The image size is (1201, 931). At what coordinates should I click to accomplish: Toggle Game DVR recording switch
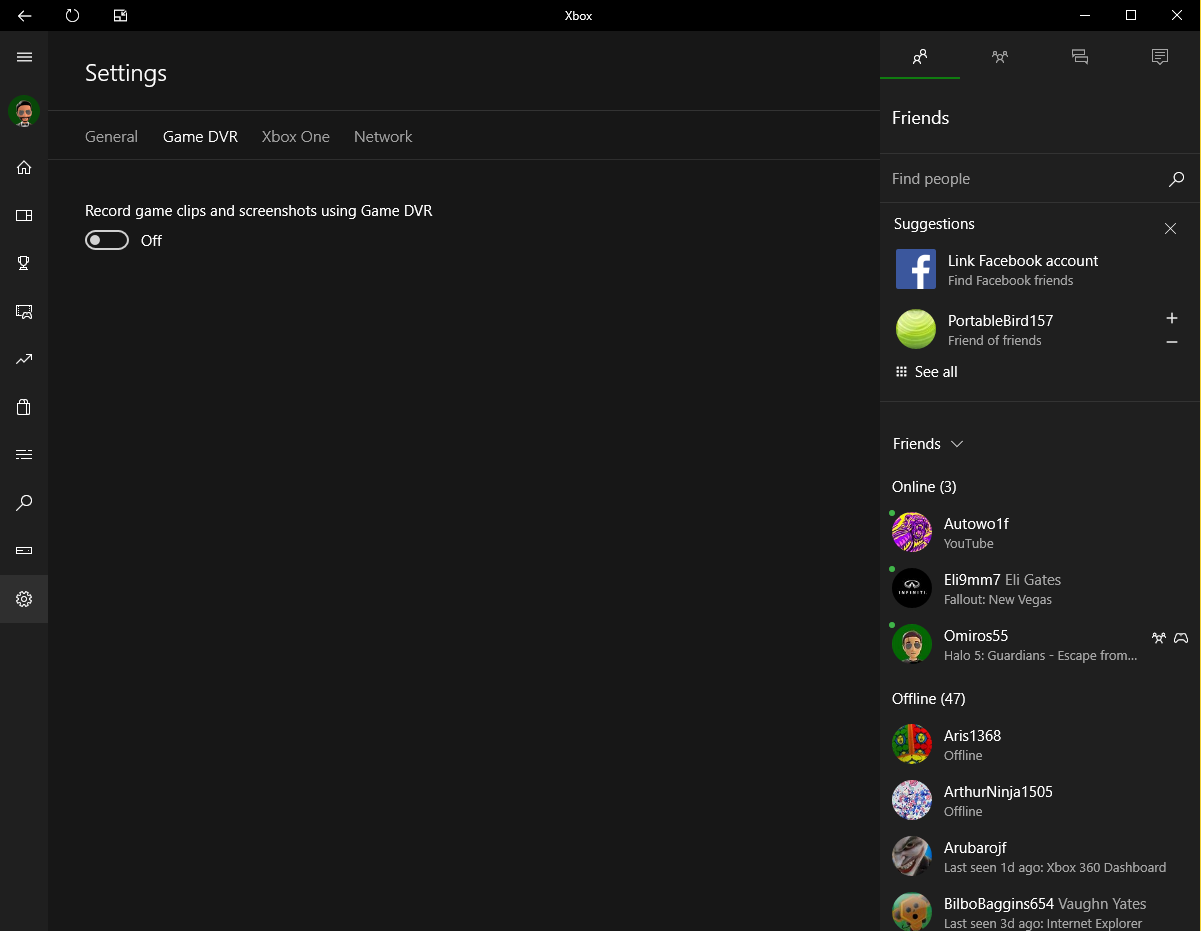coord(107,240)
